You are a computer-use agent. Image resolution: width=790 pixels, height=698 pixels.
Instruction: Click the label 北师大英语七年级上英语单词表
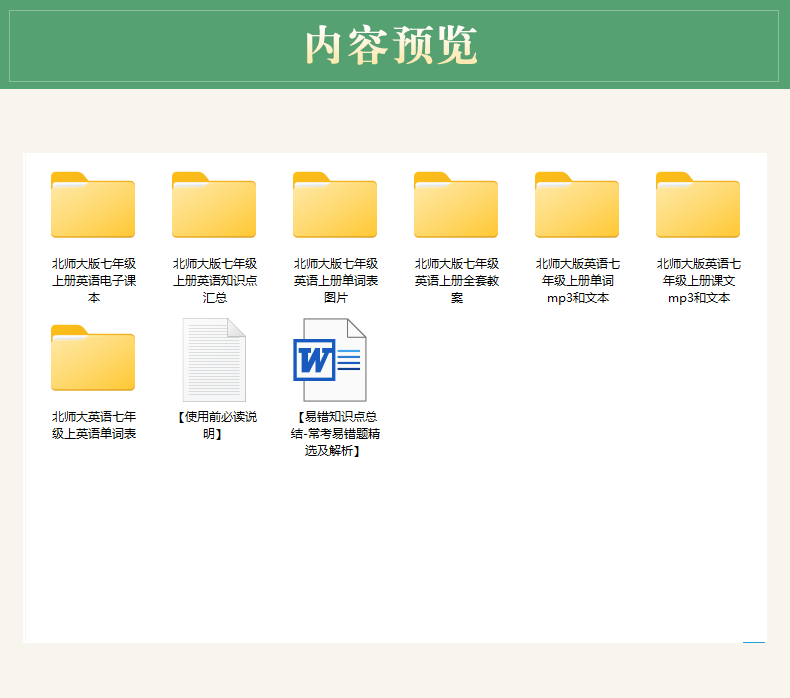[x=94, y=425]
